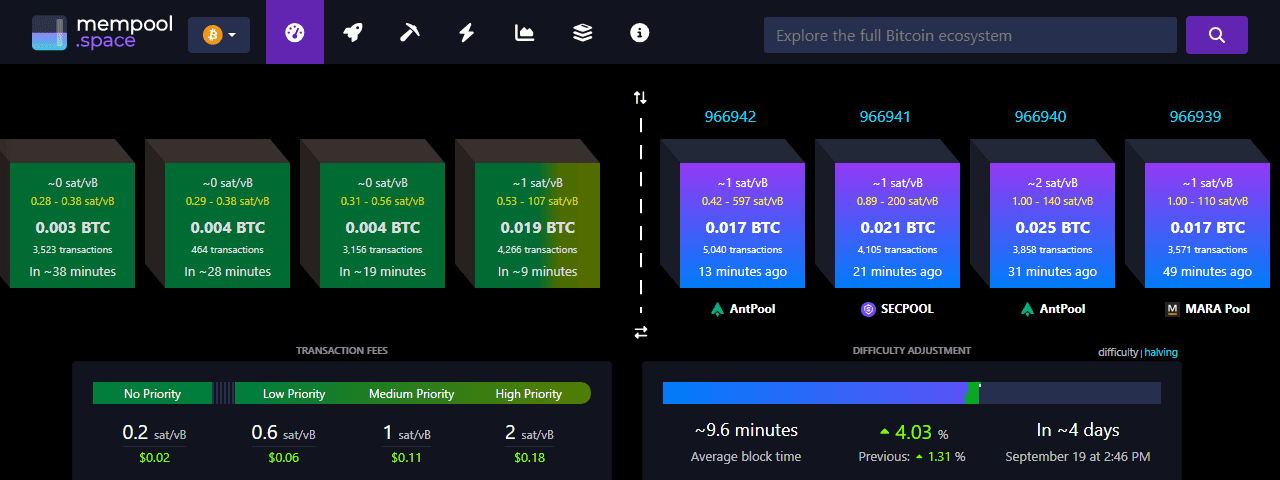Open the Mining pickaxe icon

[x=409, y=32]
